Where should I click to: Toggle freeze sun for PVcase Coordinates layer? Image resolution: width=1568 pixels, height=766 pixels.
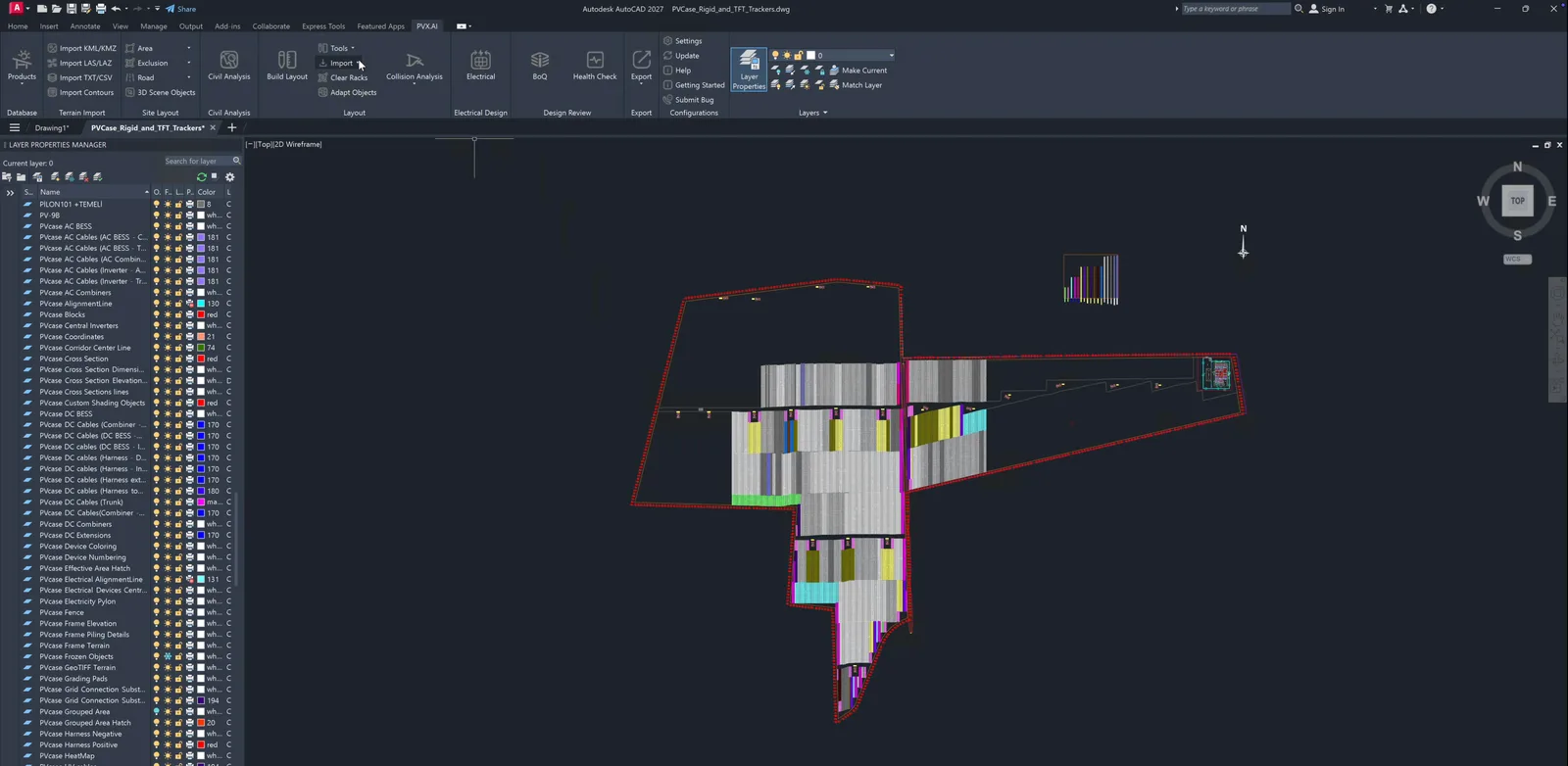pos(168,337)
